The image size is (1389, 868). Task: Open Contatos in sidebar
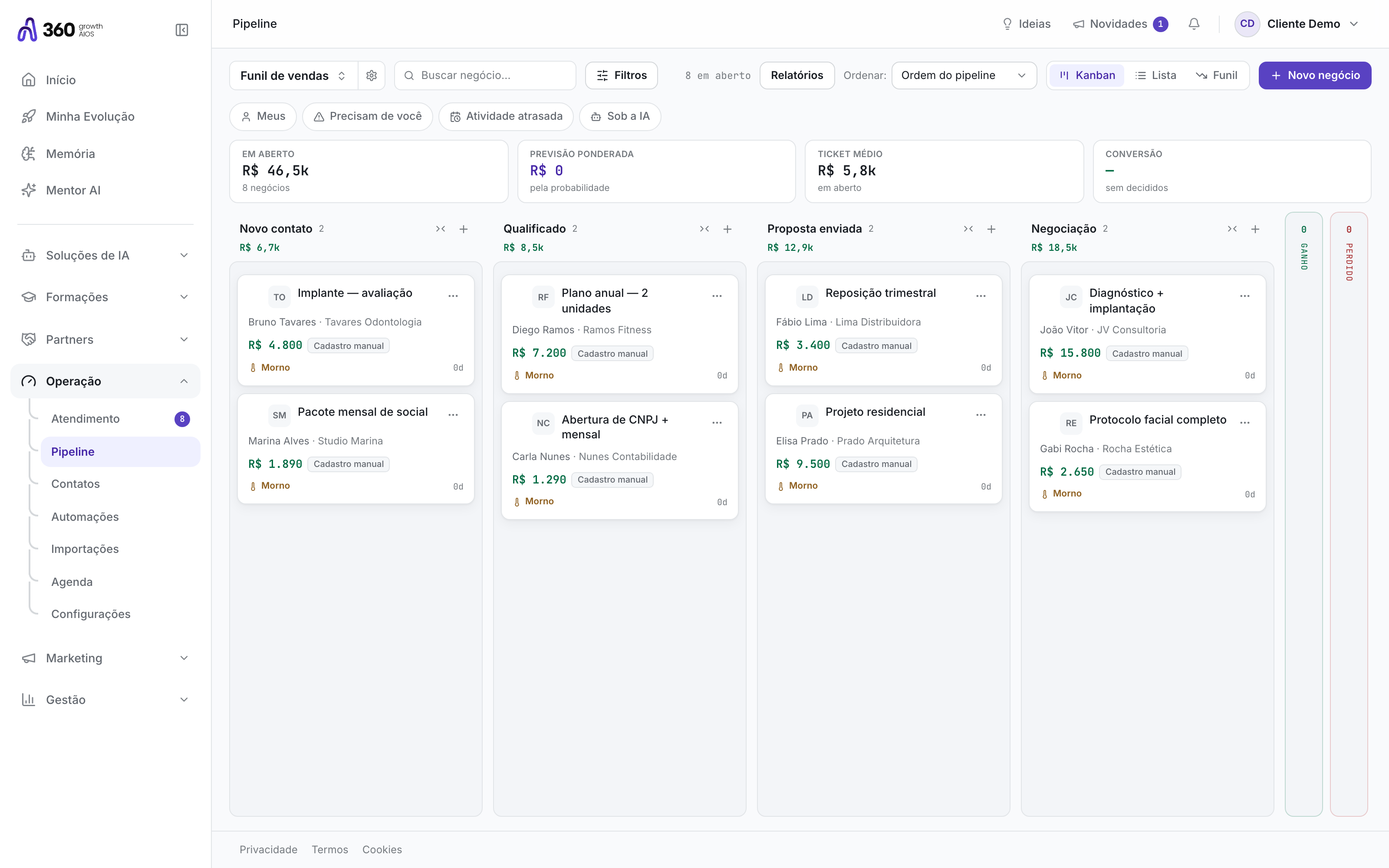[121, 484]
